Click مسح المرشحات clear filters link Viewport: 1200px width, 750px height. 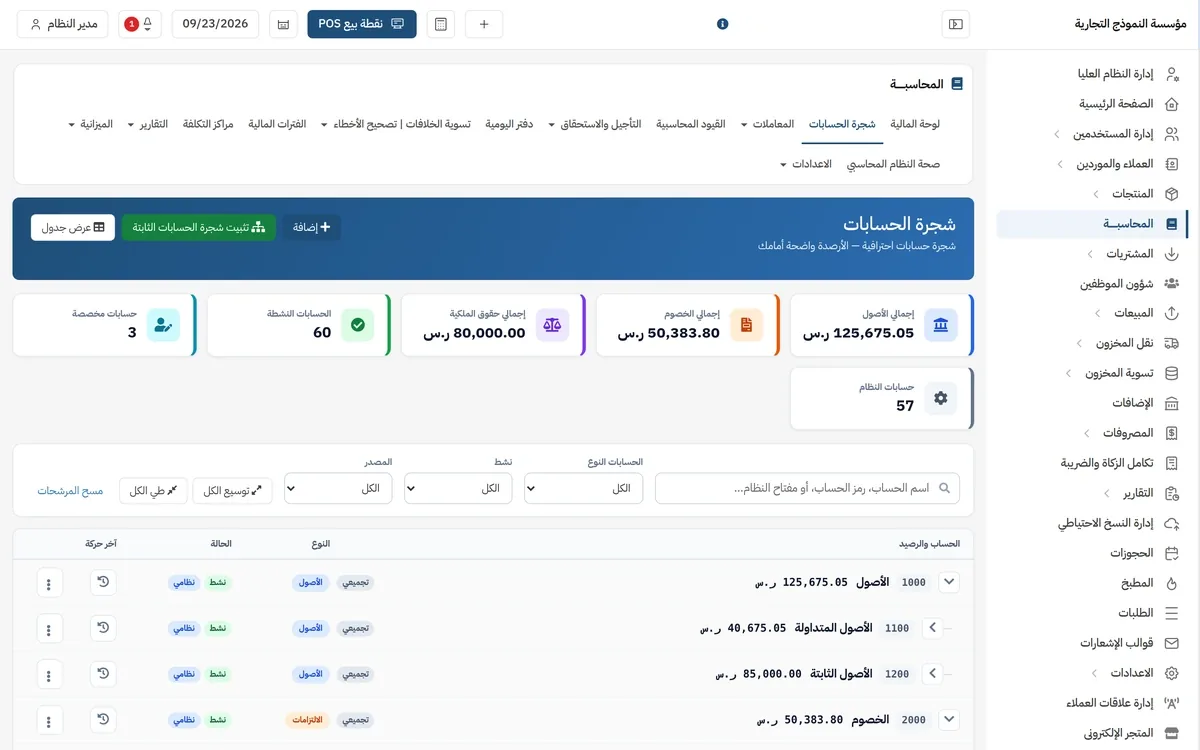coord(71,490)
